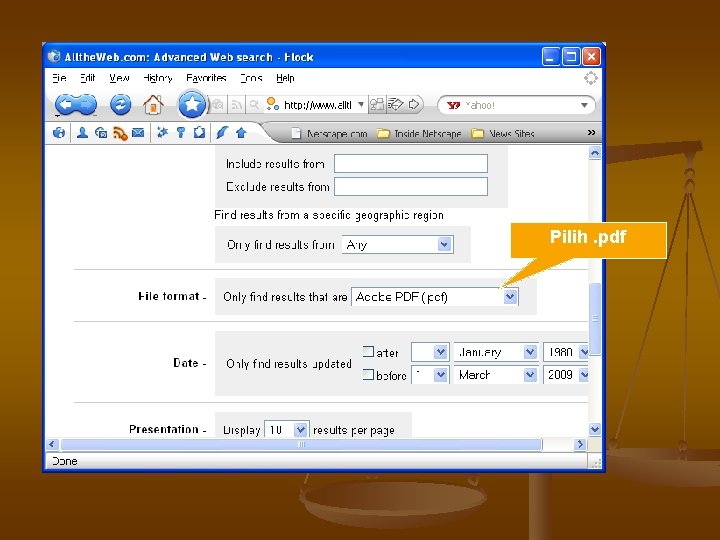This screenshot has height=540, width=720.
Task: Open the History menu
Action: [158, 78]
